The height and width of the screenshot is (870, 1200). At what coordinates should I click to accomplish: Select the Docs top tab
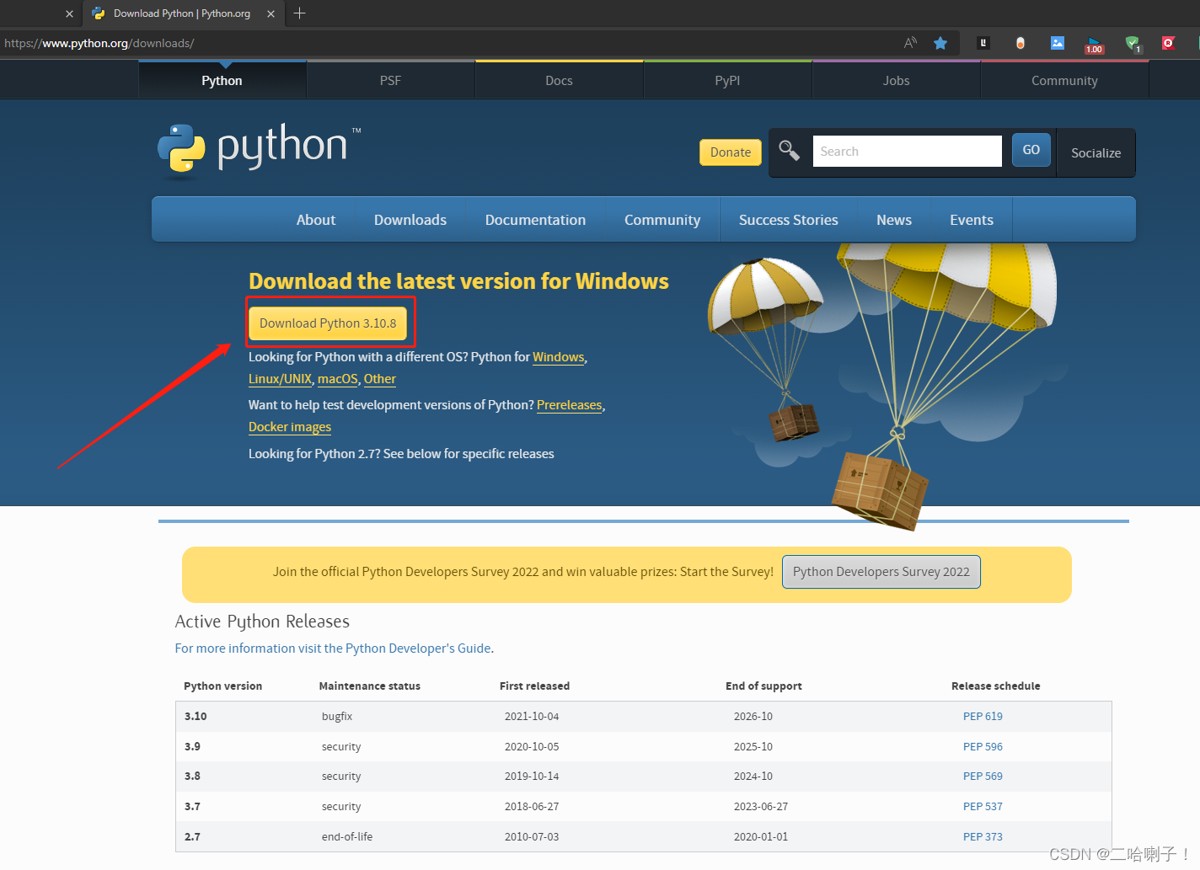(559, 81)
